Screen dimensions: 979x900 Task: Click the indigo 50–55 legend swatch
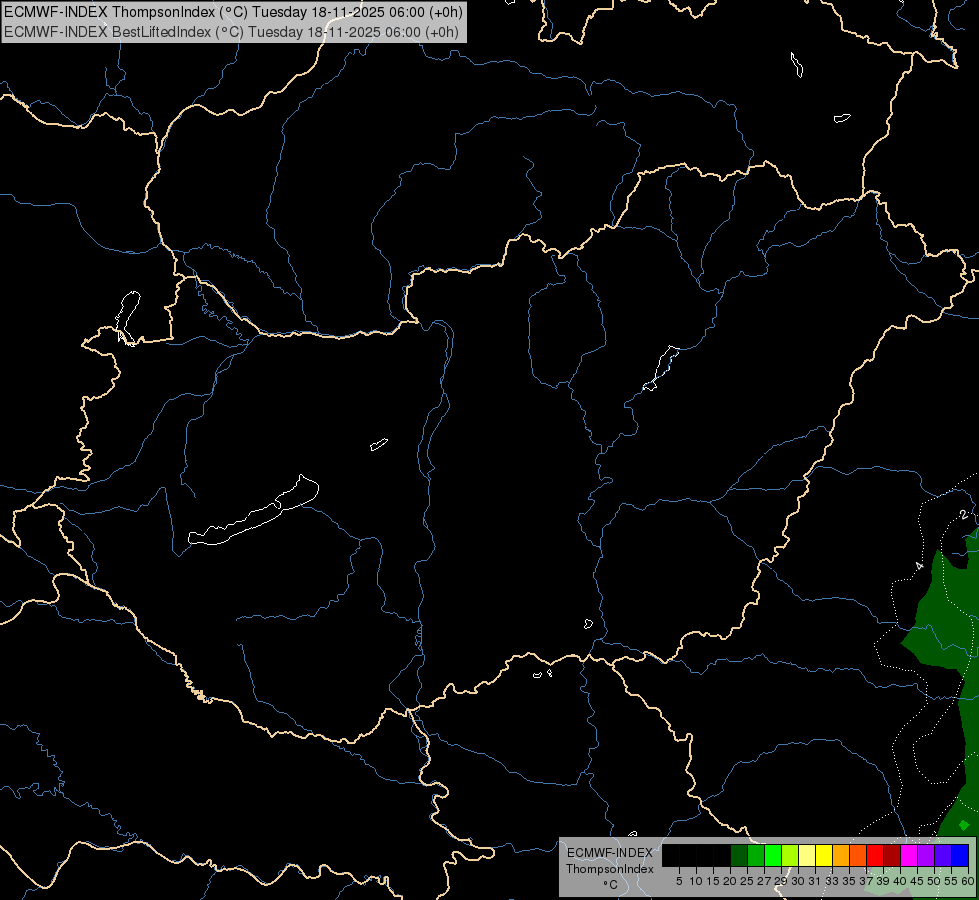(943, 855)
